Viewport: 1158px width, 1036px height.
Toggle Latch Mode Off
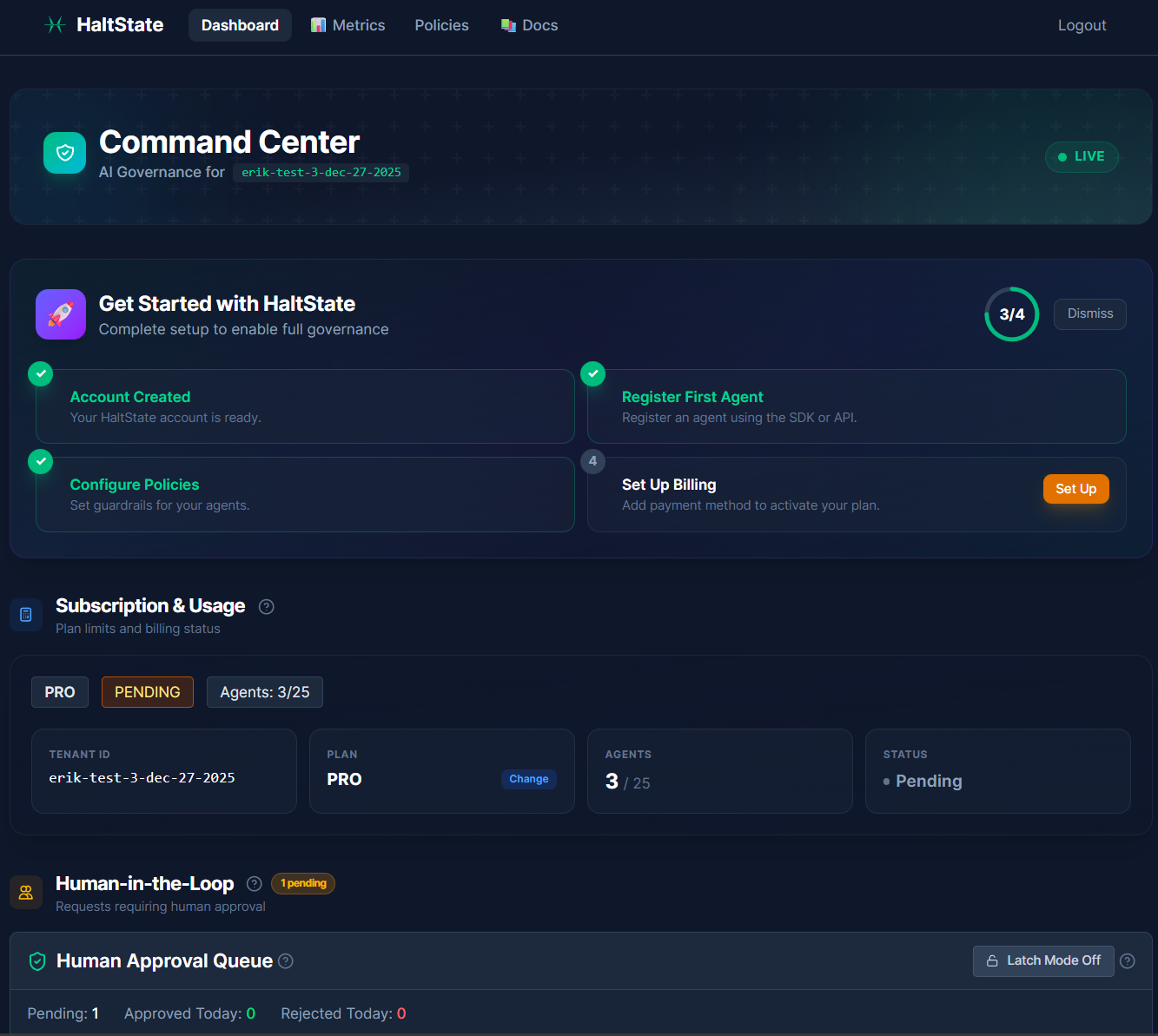1042,960
